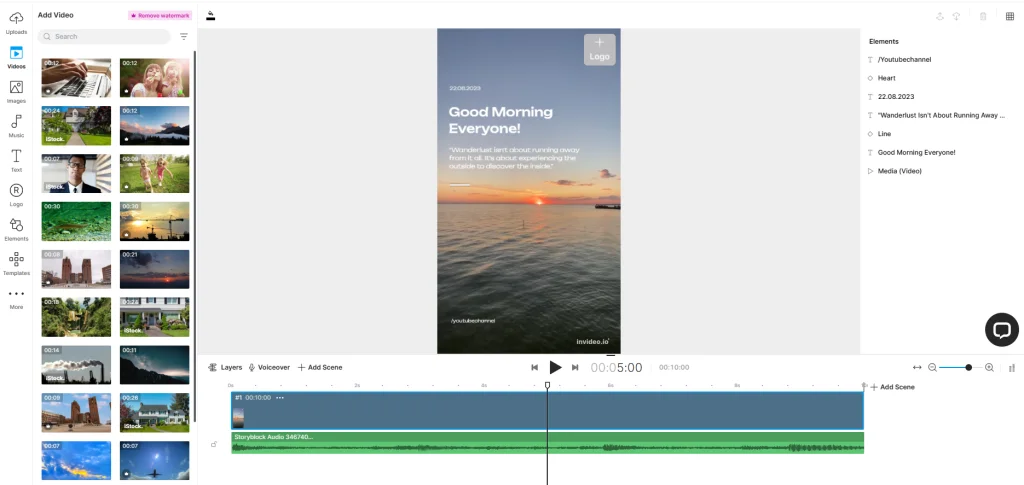Toggle the audio track lock icon
The width and height of the screenshot is (1024, 485).
[x=214, y=444]
